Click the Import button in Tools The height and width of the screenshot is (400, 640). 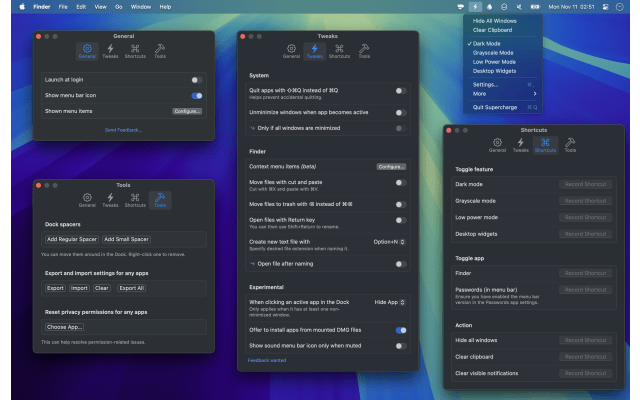pyautogui.click(x=79, y=288)
